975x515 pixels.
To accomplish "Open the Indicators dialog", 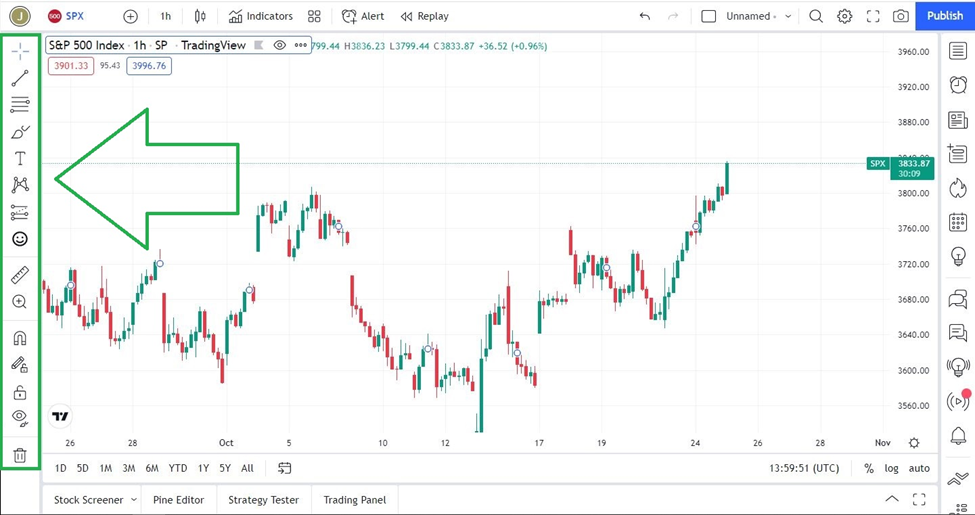I will pyautogui.click(x=261, y=16).
